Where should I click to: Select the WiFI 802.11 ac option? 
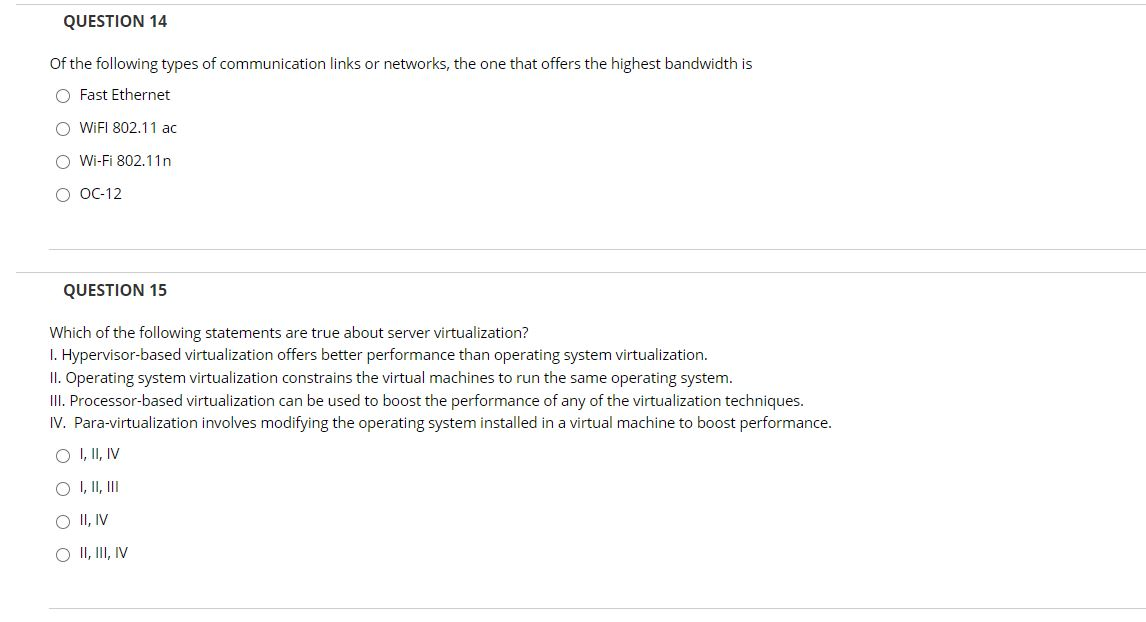(63, 128)
